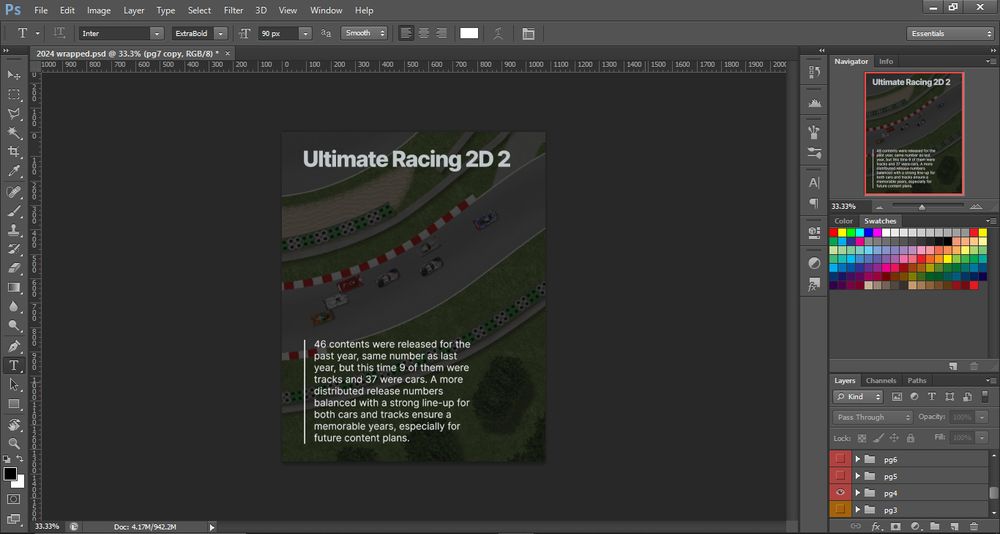The image size is (1000, 534).
Task: Toggle filter for type layers
Action: [931, 396]
